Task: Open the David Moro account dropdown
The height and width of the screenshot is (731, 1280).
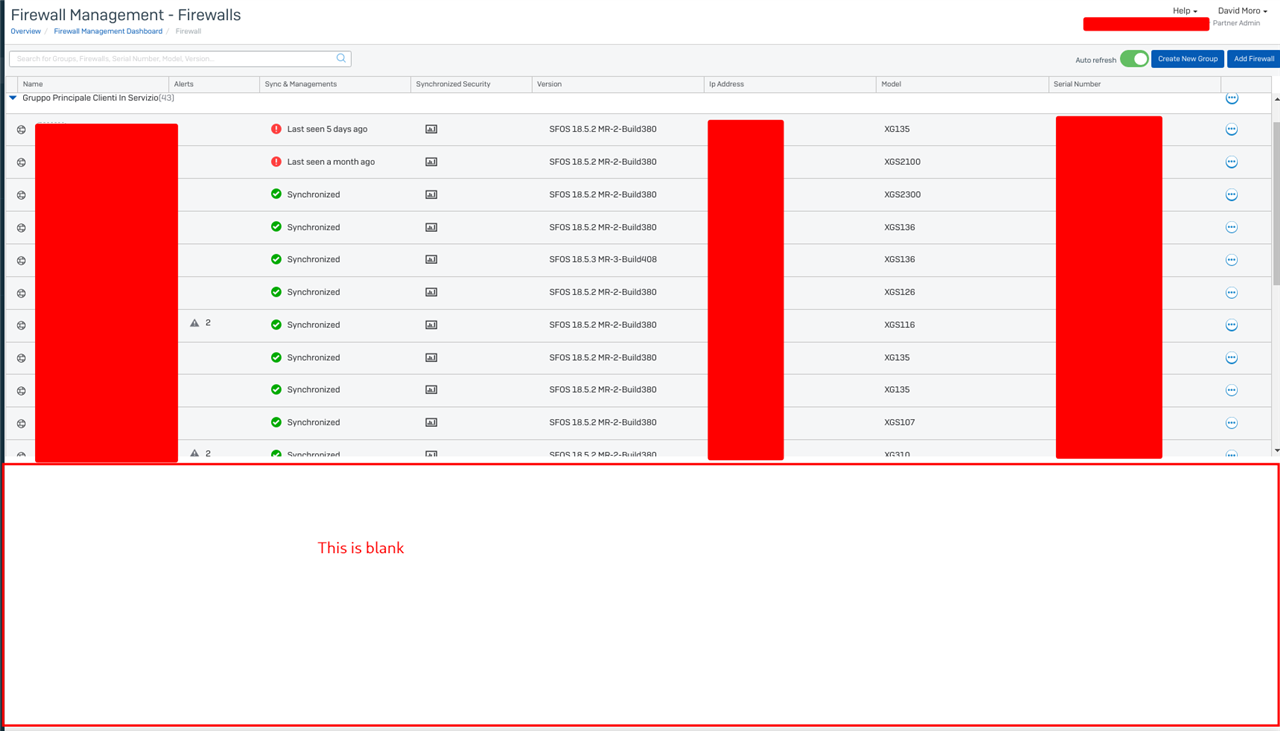Action: click(1242, 11)
